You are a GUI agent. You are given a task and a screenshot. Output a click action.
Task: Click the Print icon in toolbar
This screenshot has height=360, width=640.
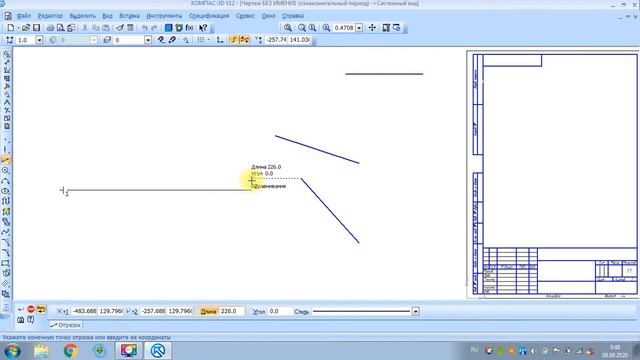click(x=50, y=28)
